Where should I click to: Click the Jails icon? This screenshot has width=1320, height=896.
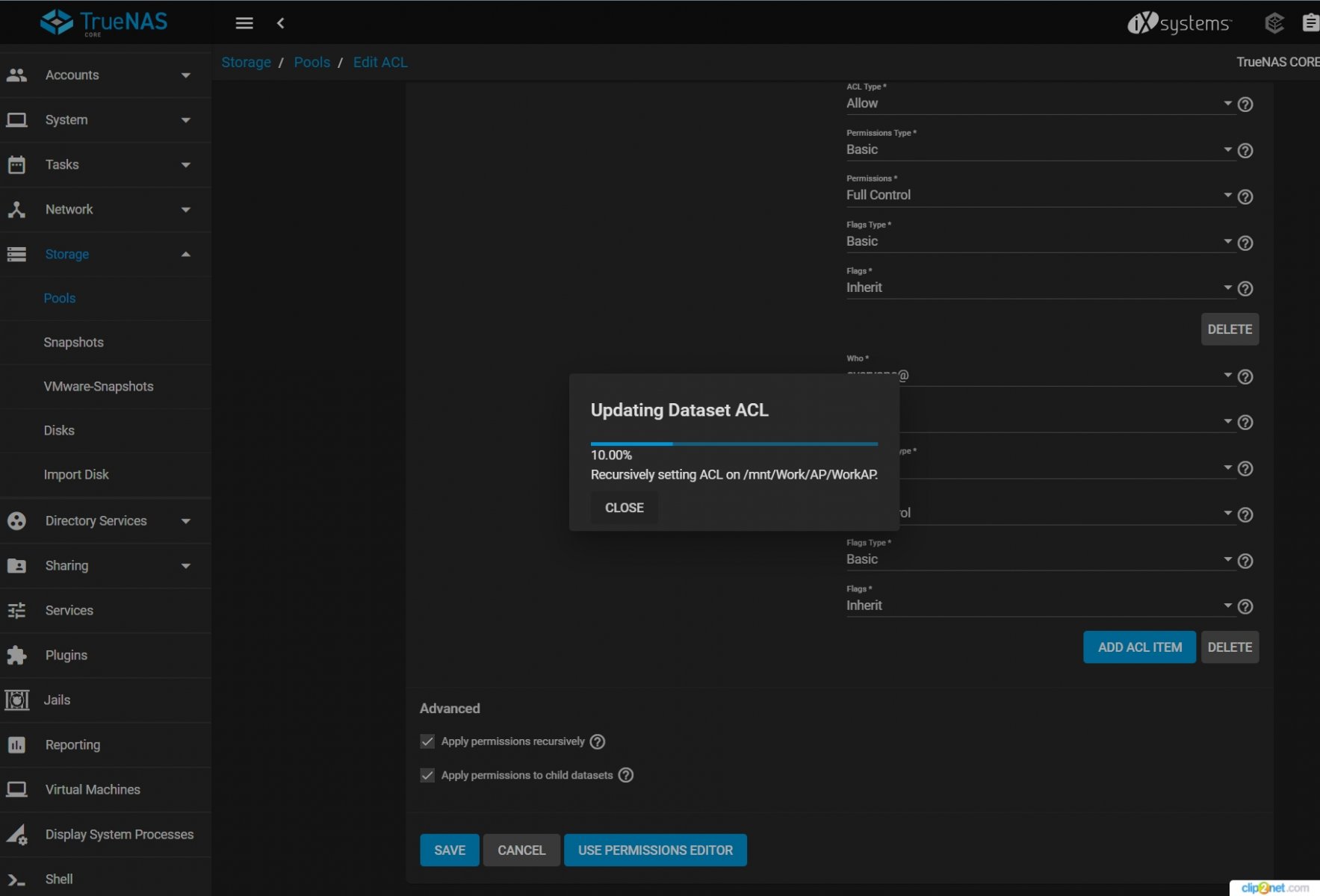16,700
